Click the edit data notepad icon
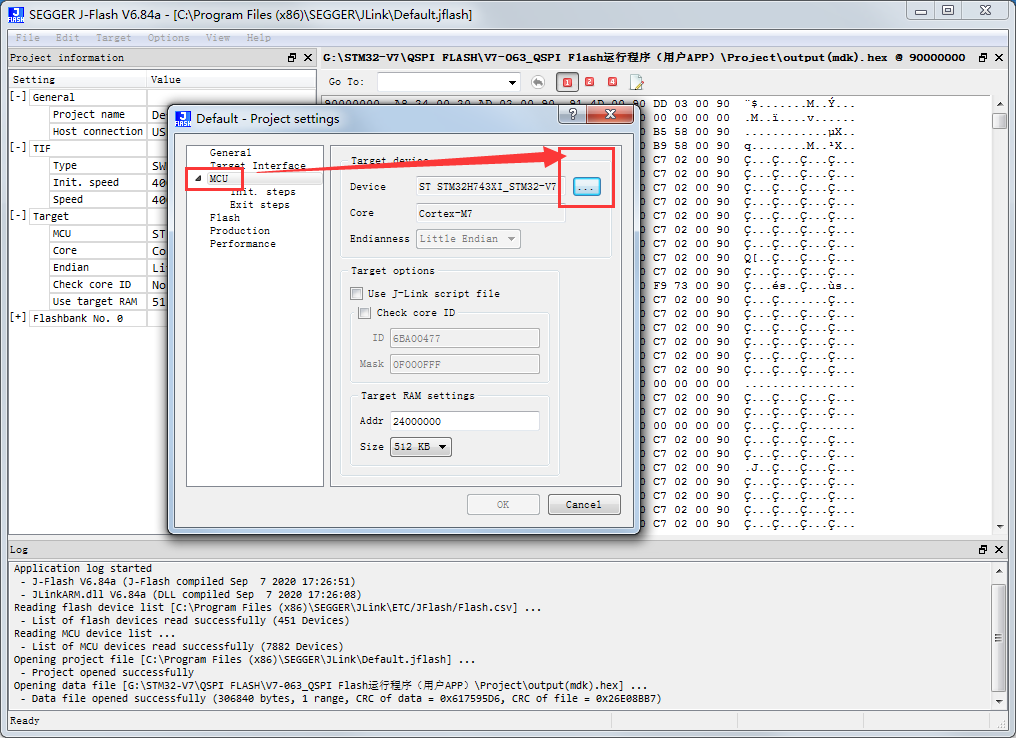This screenshot has width=1016, height=738. point(636,82)
